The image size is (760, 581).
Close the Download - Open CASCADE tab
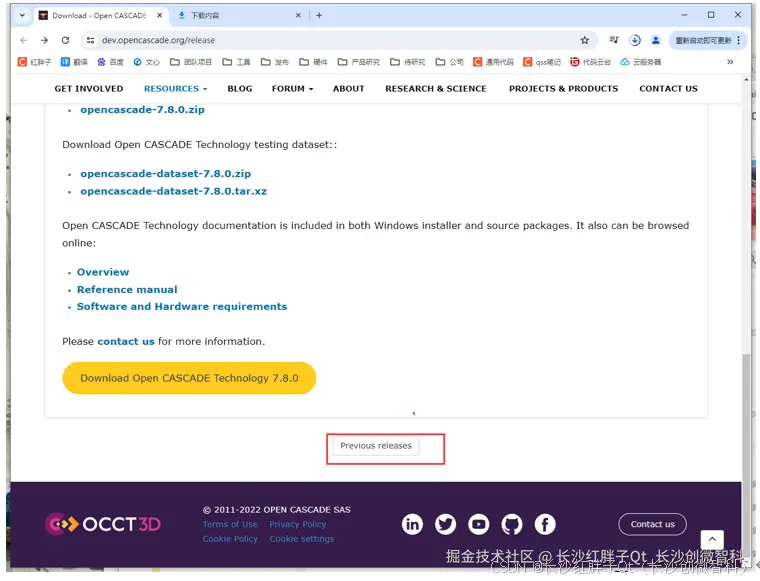pyautogui.click(x=159, y=15)
